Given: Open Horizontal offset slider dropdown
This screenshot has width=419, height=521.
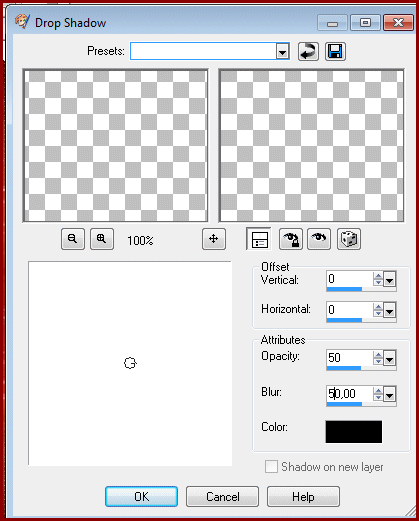Looking at the screenshot, I should tap(389, 310).
